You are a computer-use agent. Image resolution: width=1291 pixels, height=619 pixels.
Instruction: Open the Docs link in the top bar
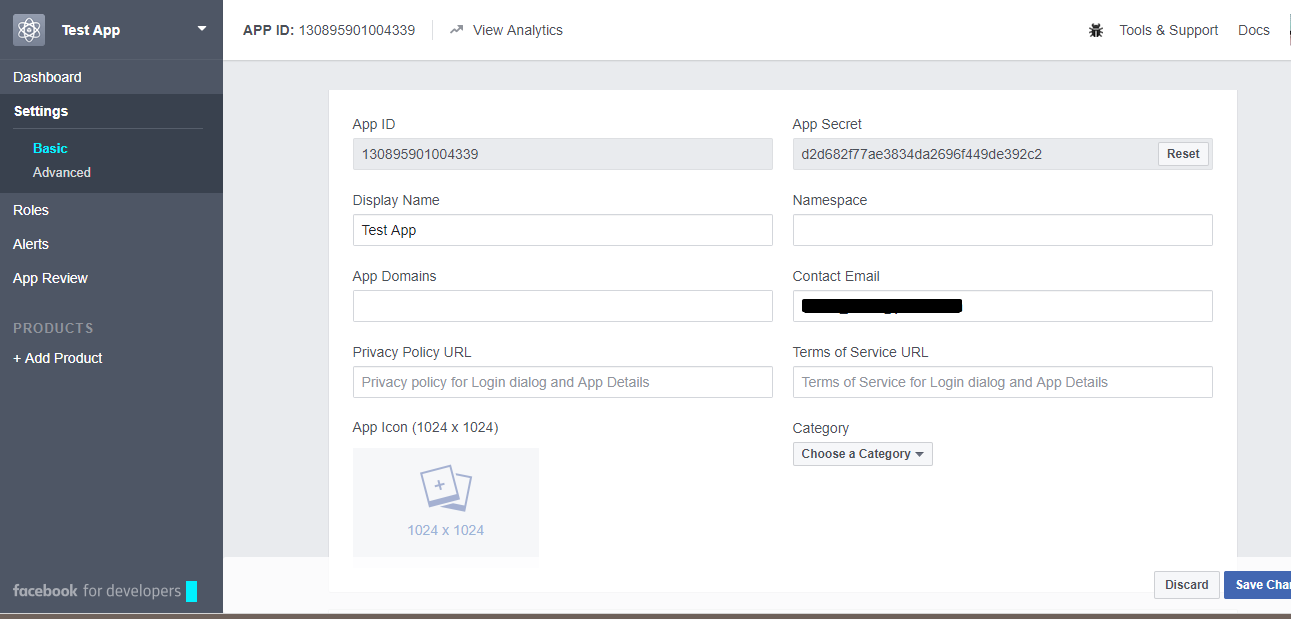click(1253, 30)
